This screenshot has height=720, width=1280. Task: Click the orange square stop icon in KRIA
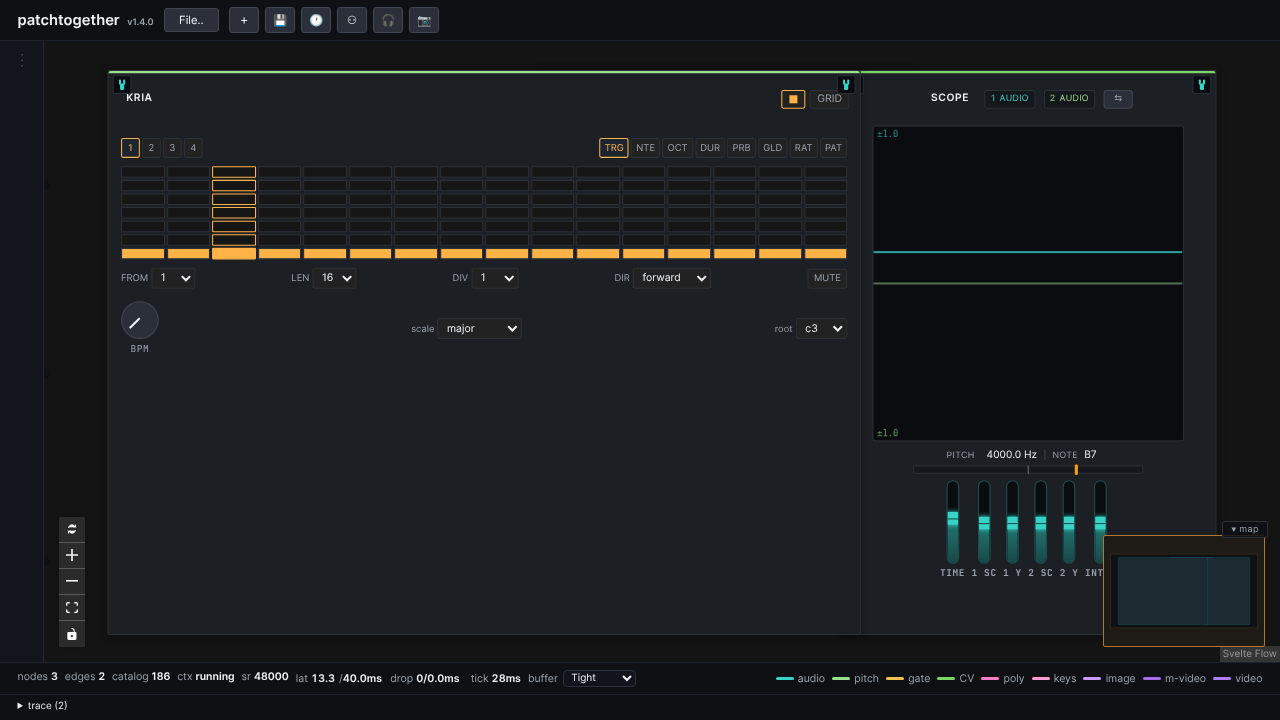point(793,99)
